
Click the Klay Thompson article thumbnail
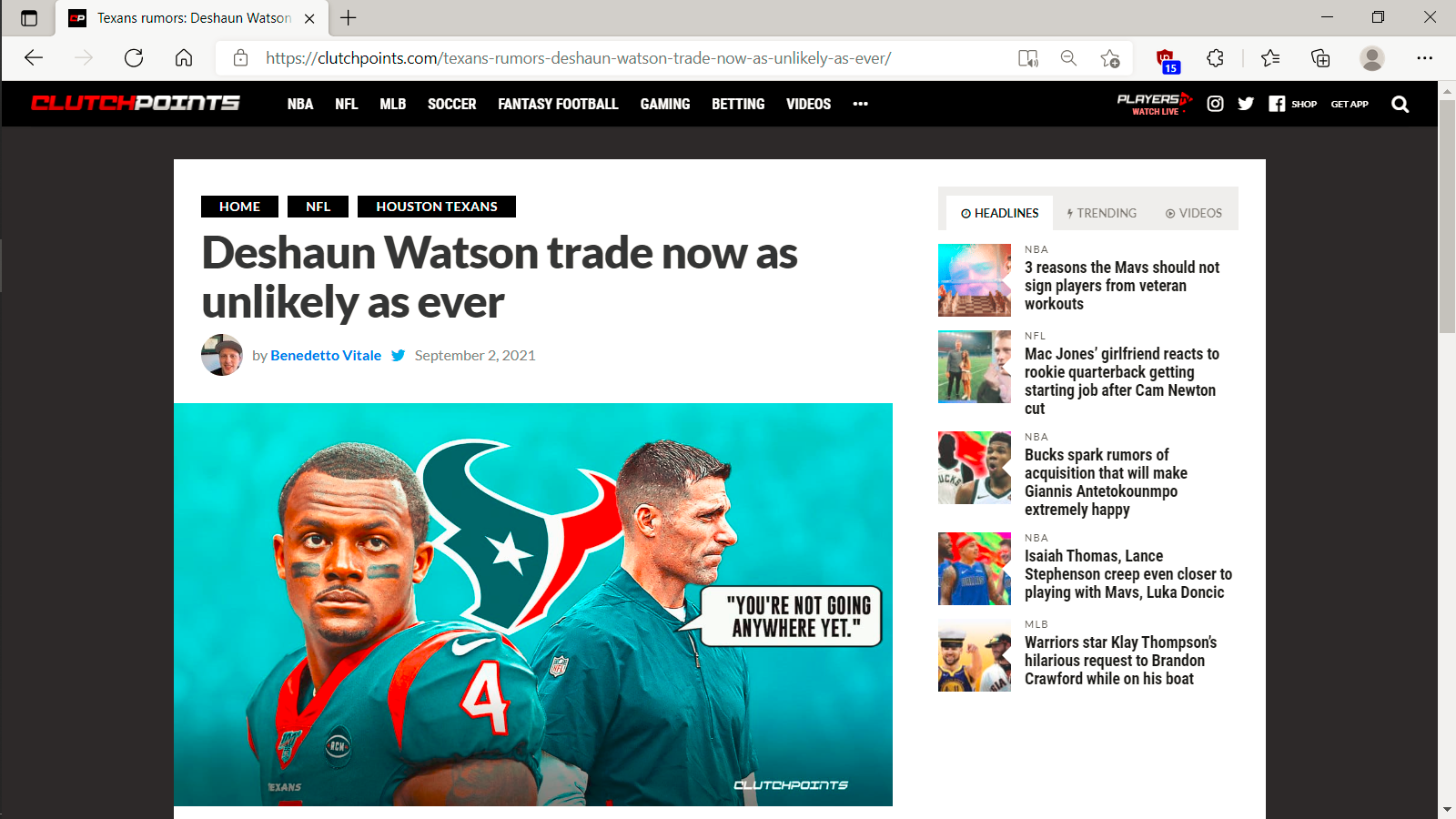coord(975,655)
